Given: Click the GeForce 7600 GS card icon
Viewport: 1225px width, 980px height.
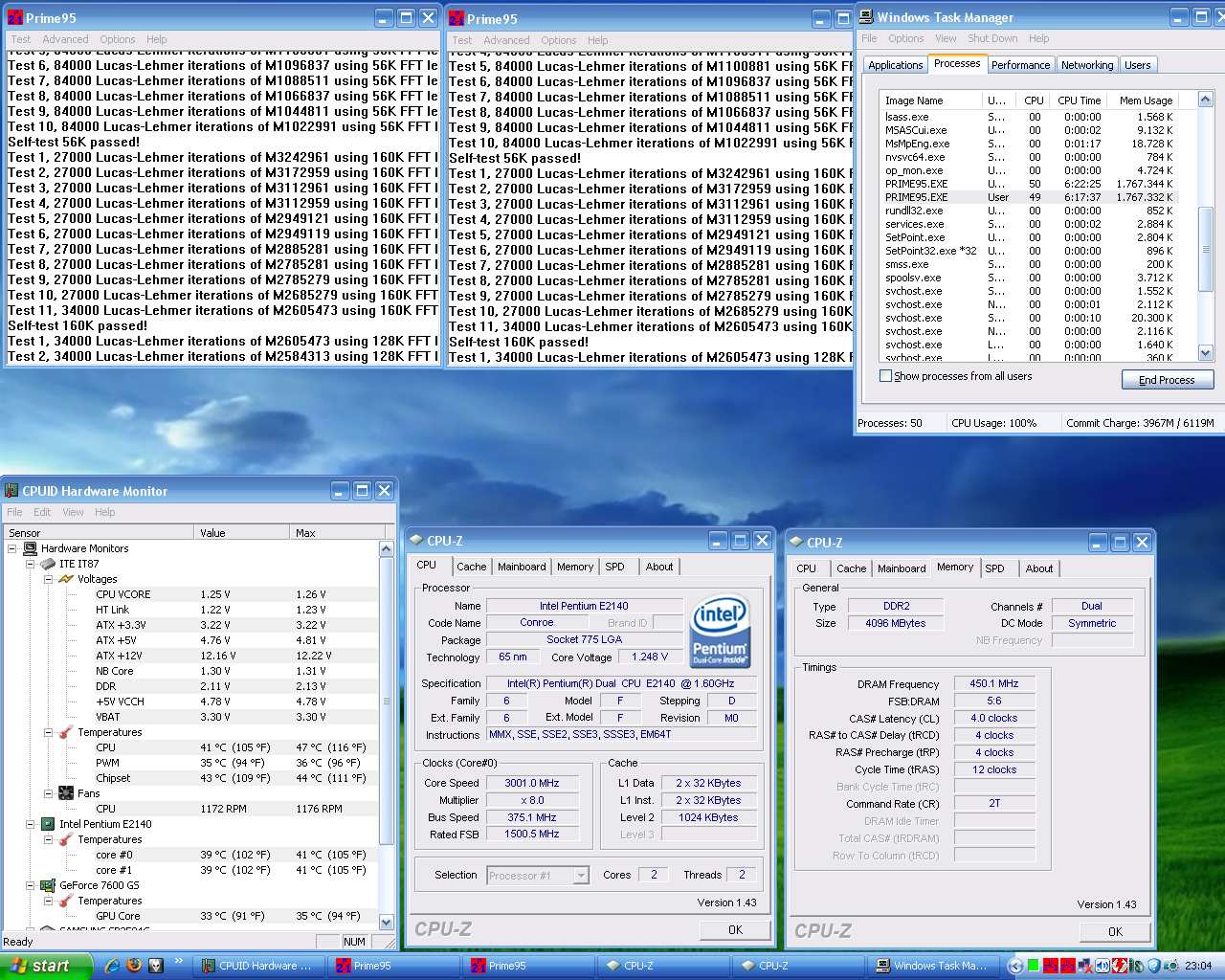Looking at the screenshot, I should click(48, 885).
